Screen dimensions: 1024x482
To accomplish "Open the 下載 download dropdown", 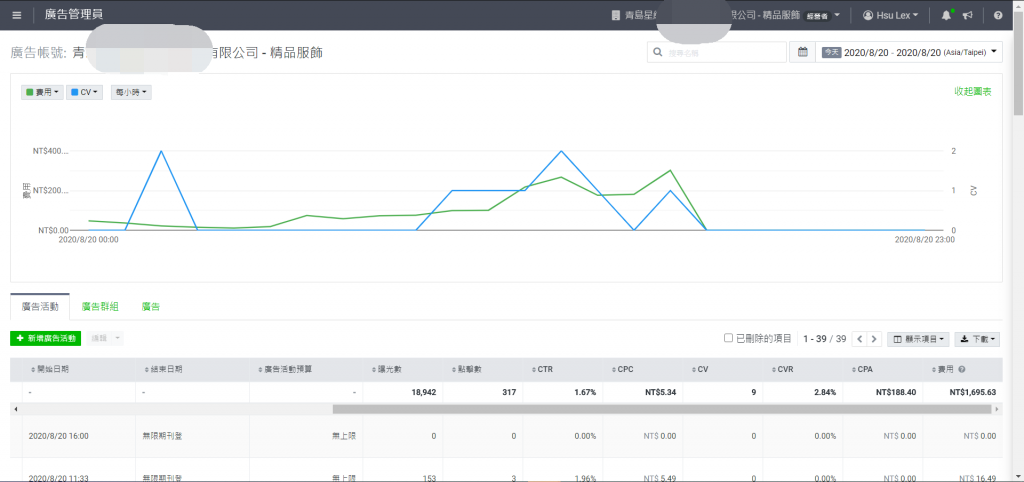I will 978,339.
